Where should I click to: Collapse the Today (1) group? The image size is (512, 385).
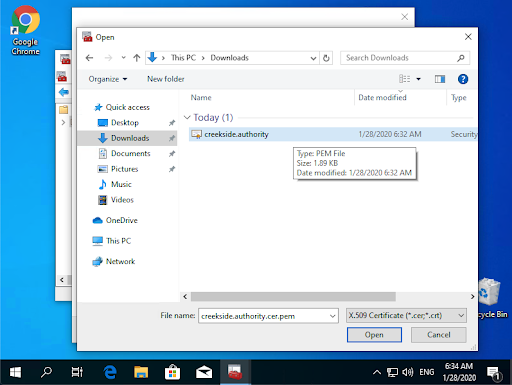click(x=187, y=117)
